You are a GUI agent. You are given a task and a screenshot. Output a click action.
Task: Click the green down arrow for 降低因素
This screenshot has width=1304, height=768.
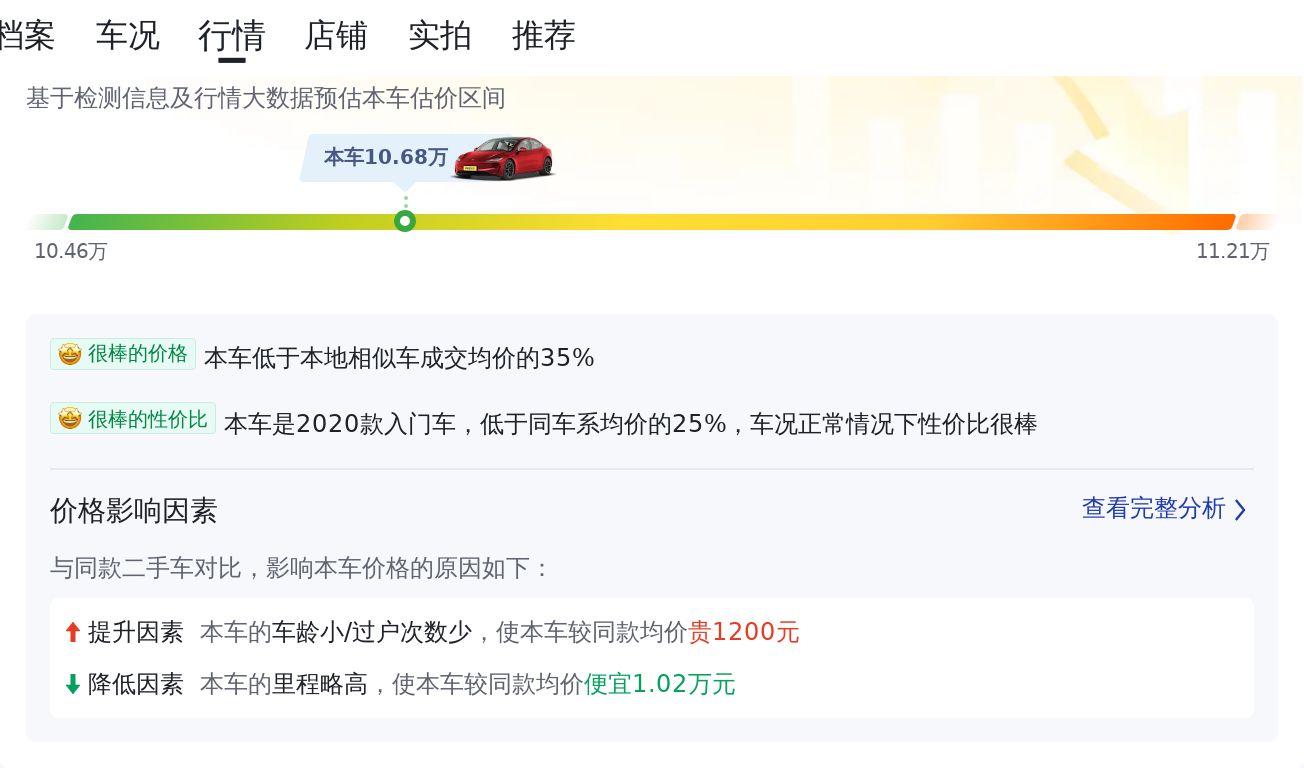coord(72,684)
